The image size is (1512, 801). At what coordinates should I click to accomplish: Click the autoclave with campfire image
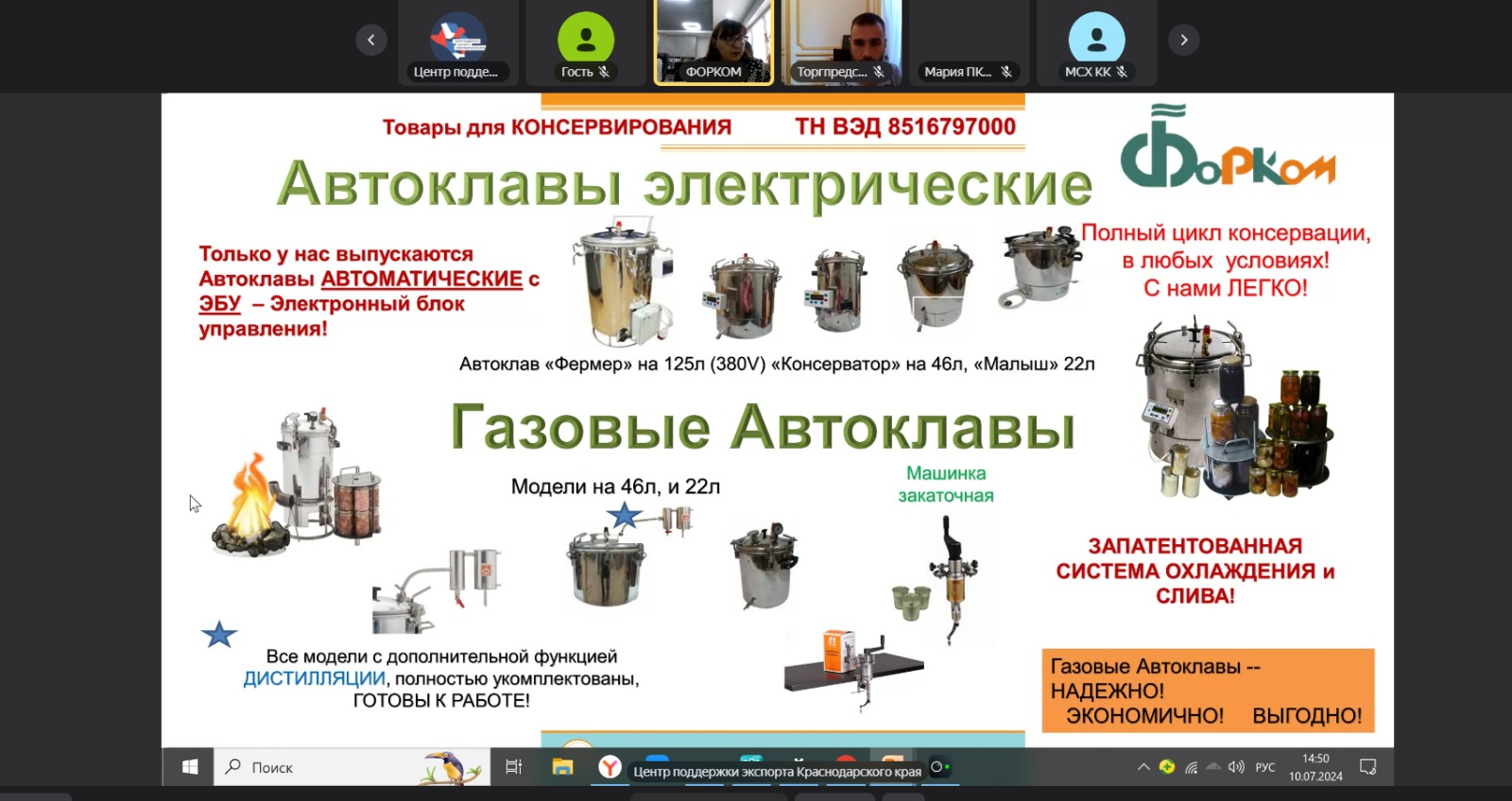297,483
